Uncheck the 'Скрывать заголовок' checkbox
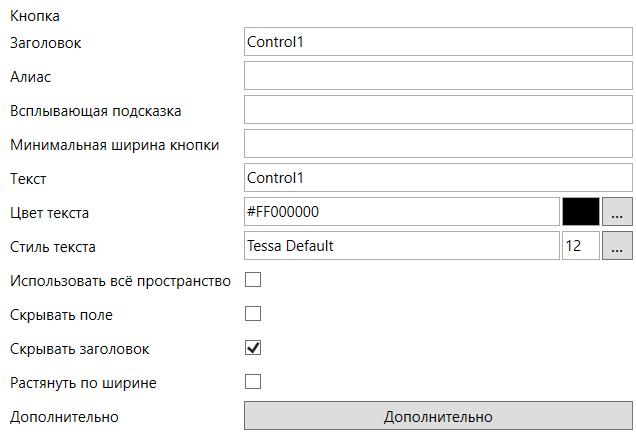Screen dimensions: 636x439 coord(253,348)
